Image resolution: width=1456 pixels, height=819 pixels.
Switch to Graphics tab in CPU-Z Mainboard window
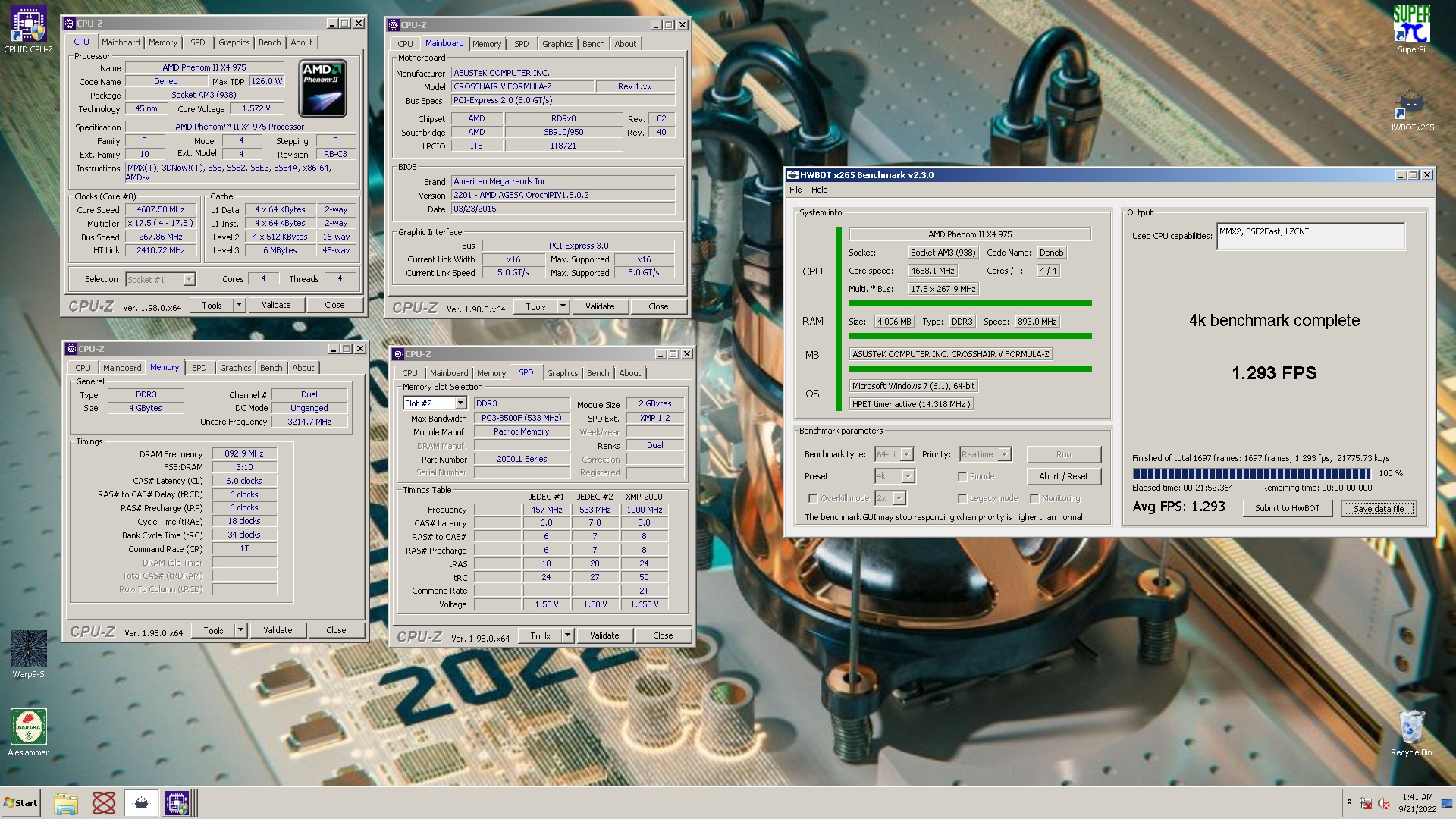557,44
